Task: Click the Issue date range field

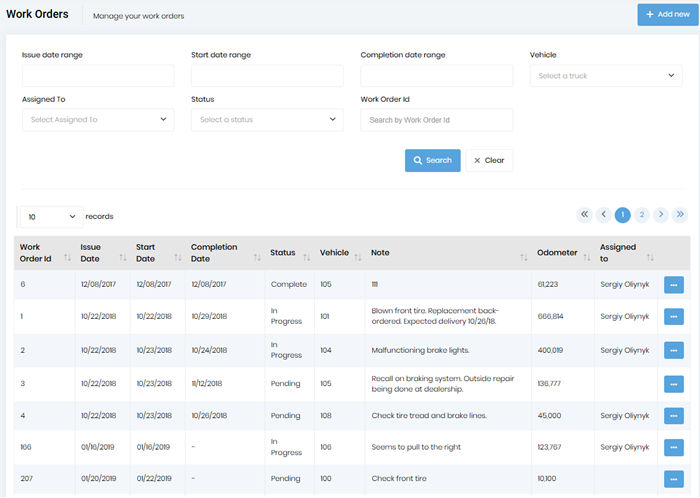Action: [98, 76]
